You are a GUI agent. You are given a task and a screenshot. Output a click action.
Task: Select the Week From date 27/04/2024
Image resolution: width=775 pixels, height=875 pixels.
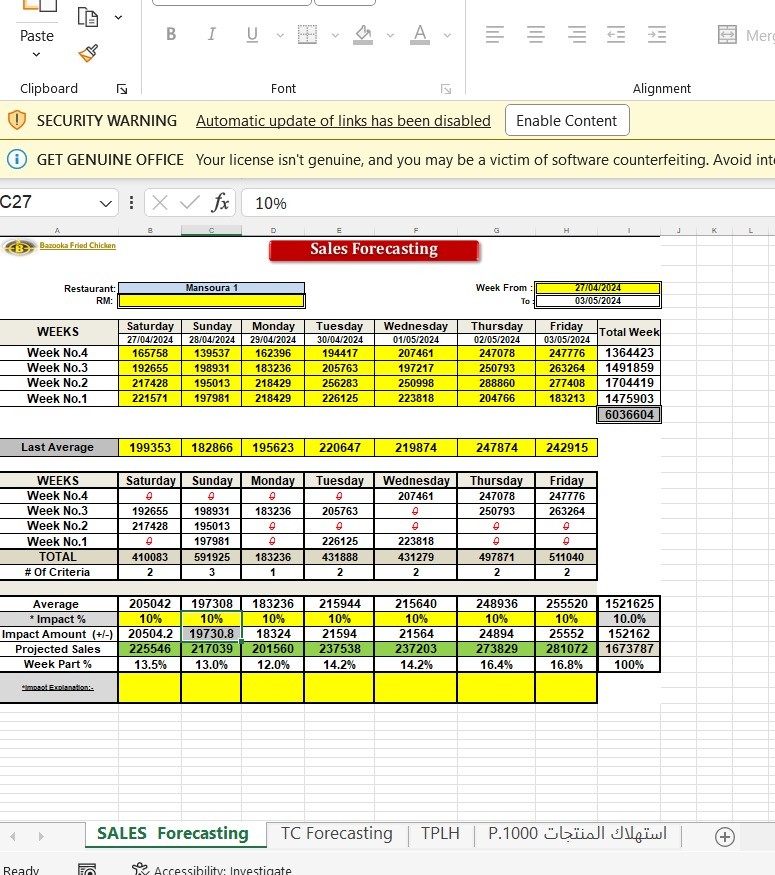point(598,288)
